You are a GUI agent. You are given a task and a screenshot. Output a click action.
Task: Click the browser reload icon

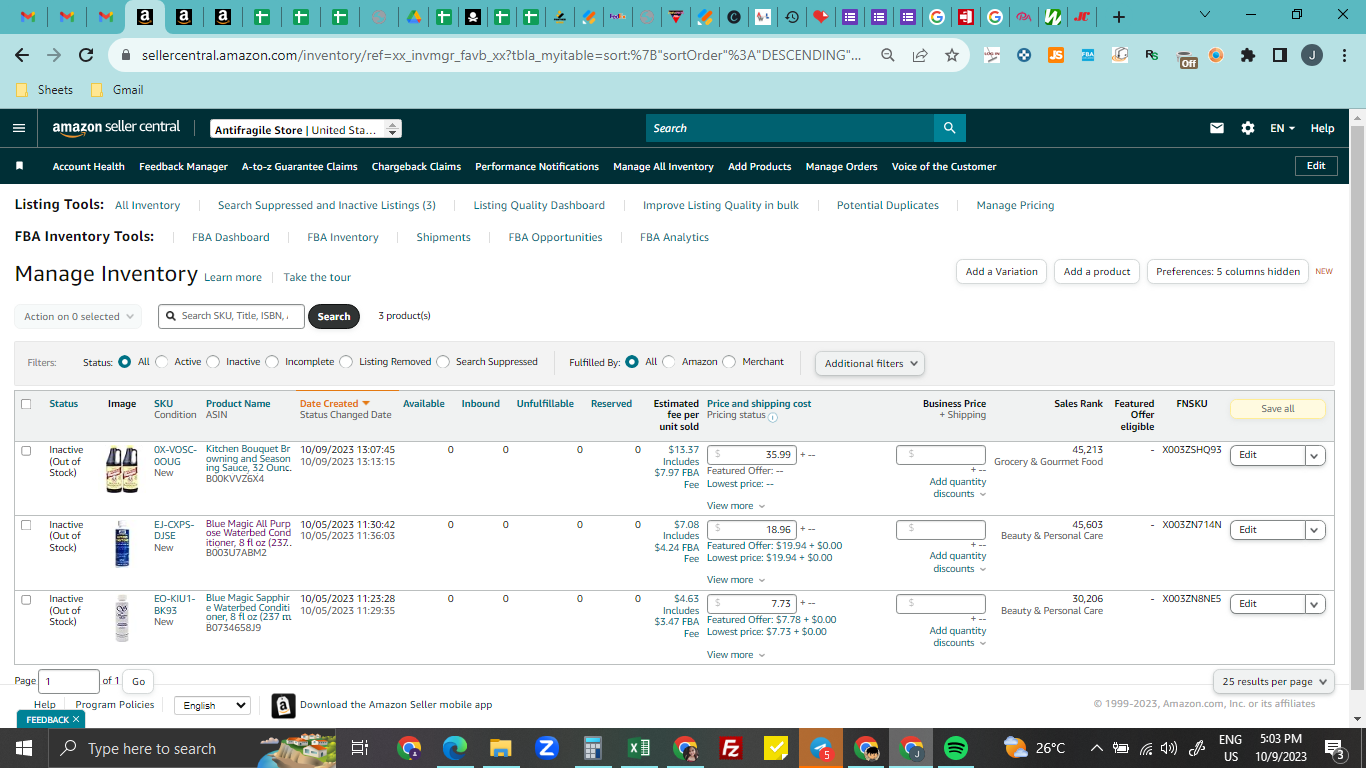coord(86,56)
